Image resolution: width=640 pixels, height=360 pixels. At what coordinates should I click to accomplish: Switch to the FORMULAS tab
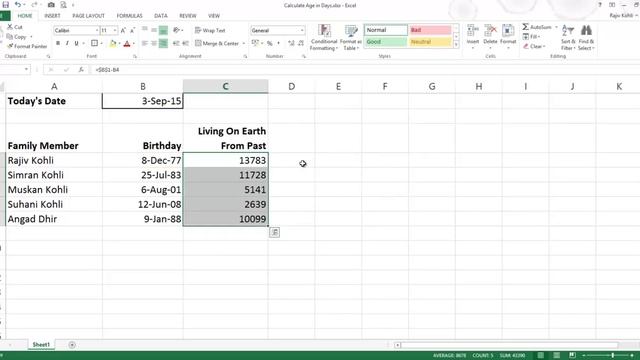click(129, 16)
